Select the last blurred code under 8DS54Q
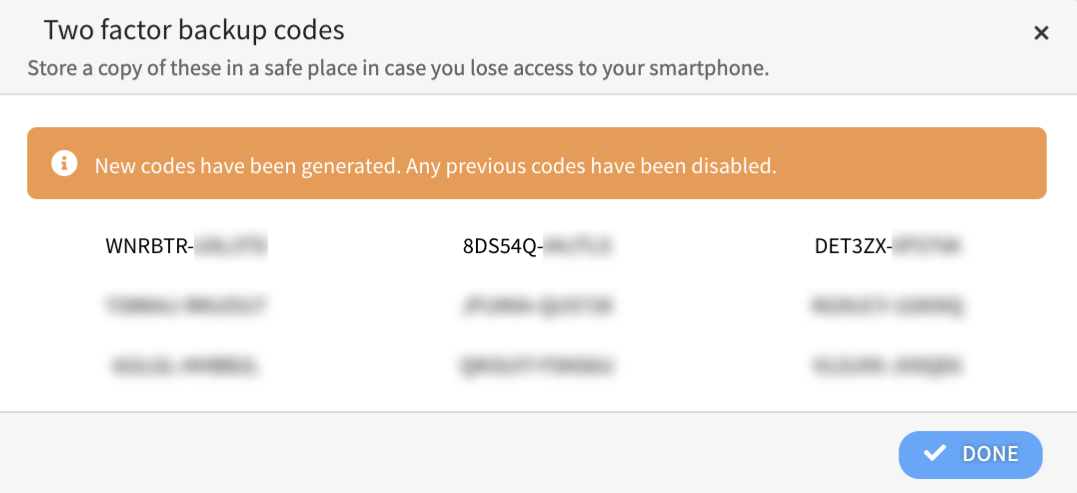 click(x=537, y=366)
